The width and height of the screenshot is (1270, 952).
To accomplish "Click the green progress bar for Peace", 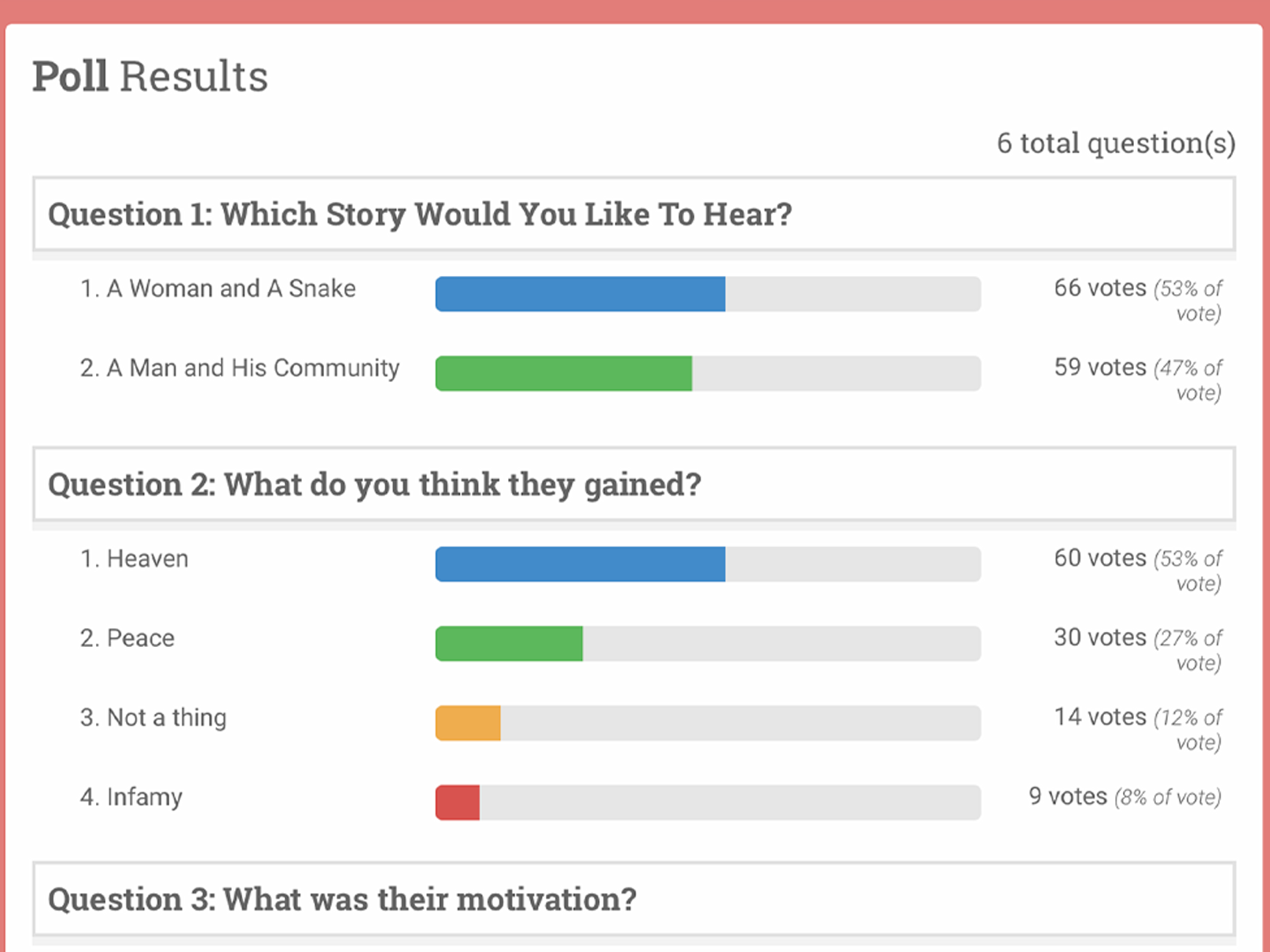I will (510, 644).
